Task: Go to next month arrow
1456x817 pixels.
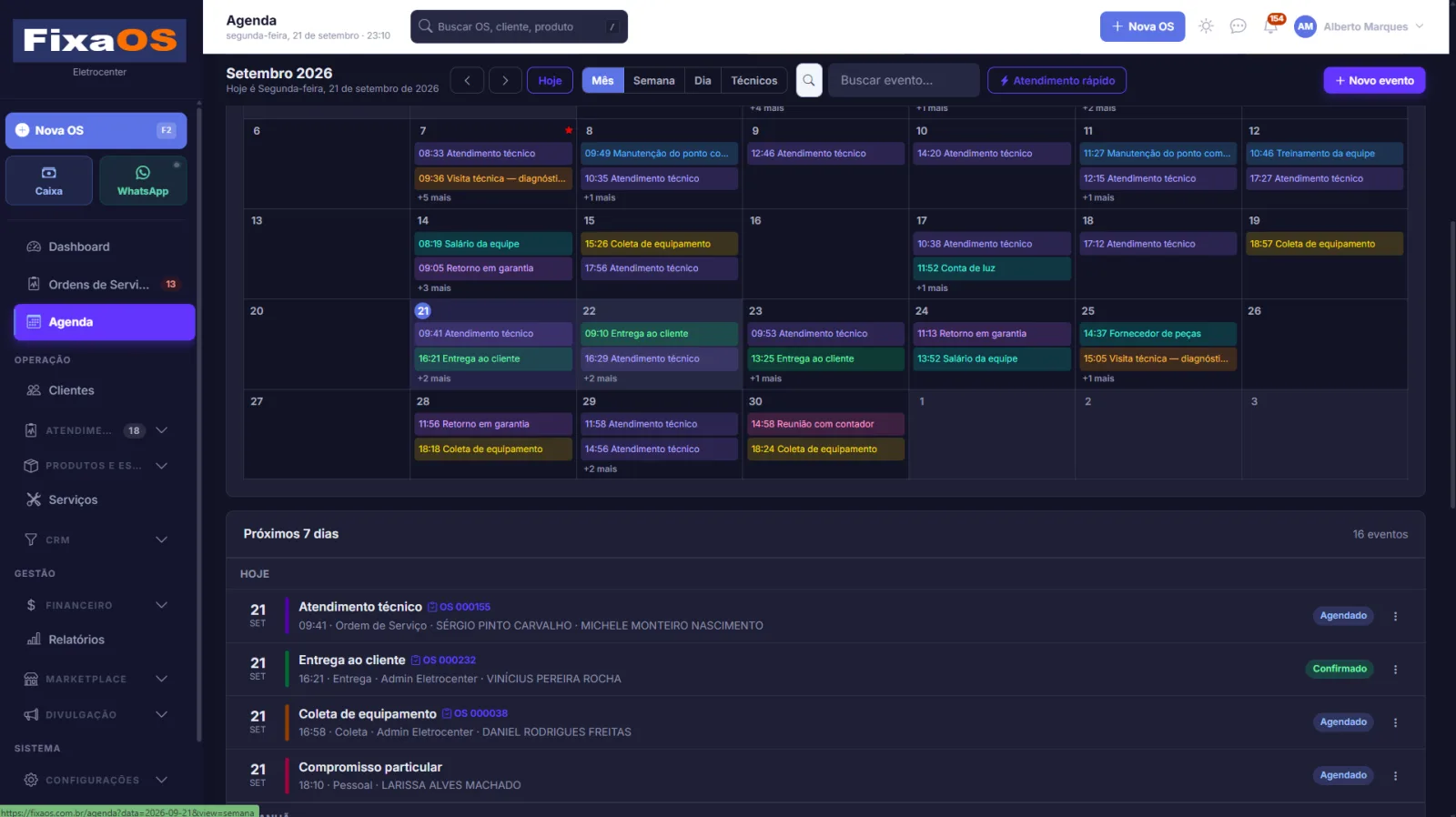Action: 505,80
